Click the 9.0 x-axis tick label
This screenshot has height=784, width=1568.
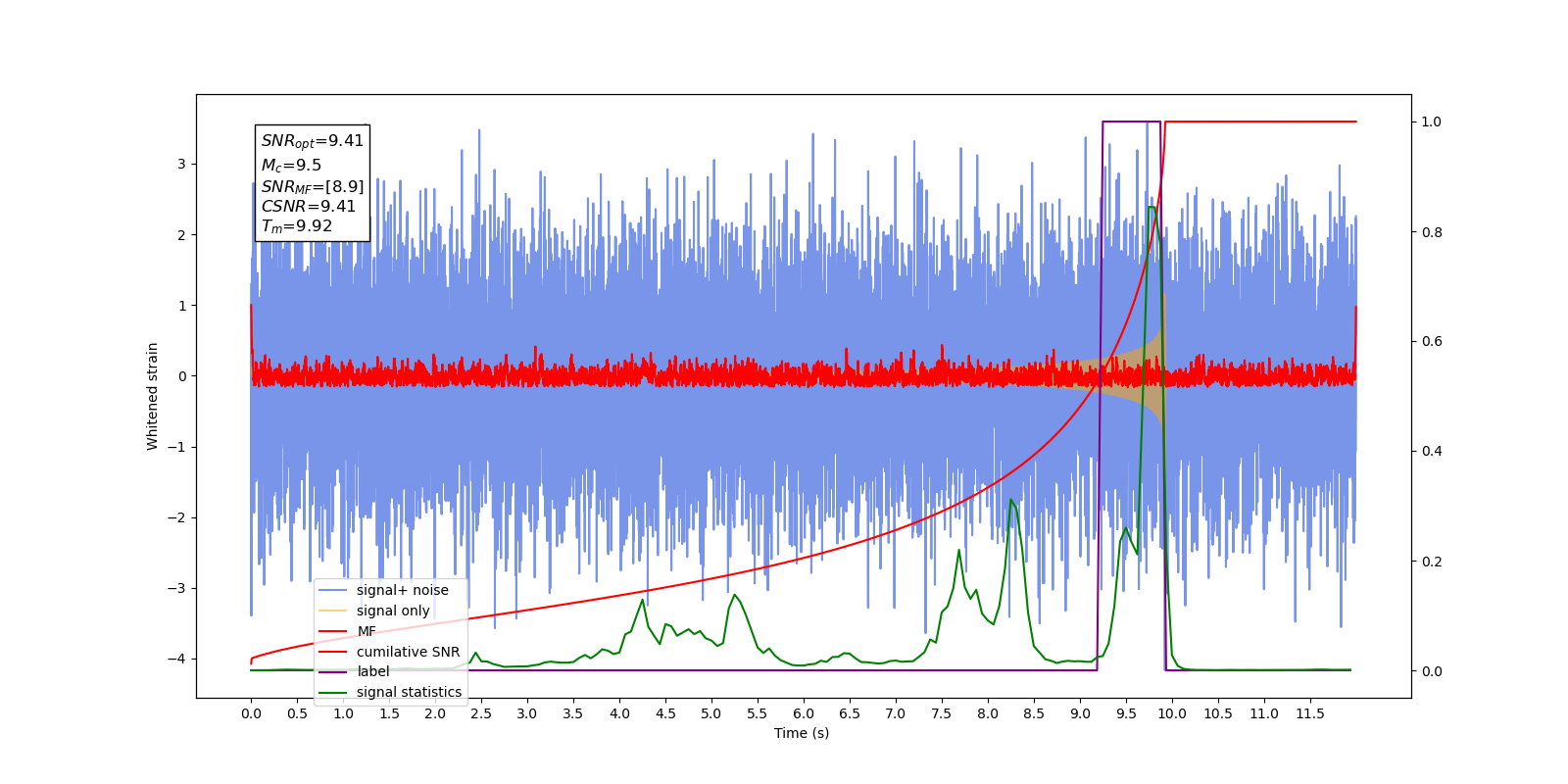1080,713
